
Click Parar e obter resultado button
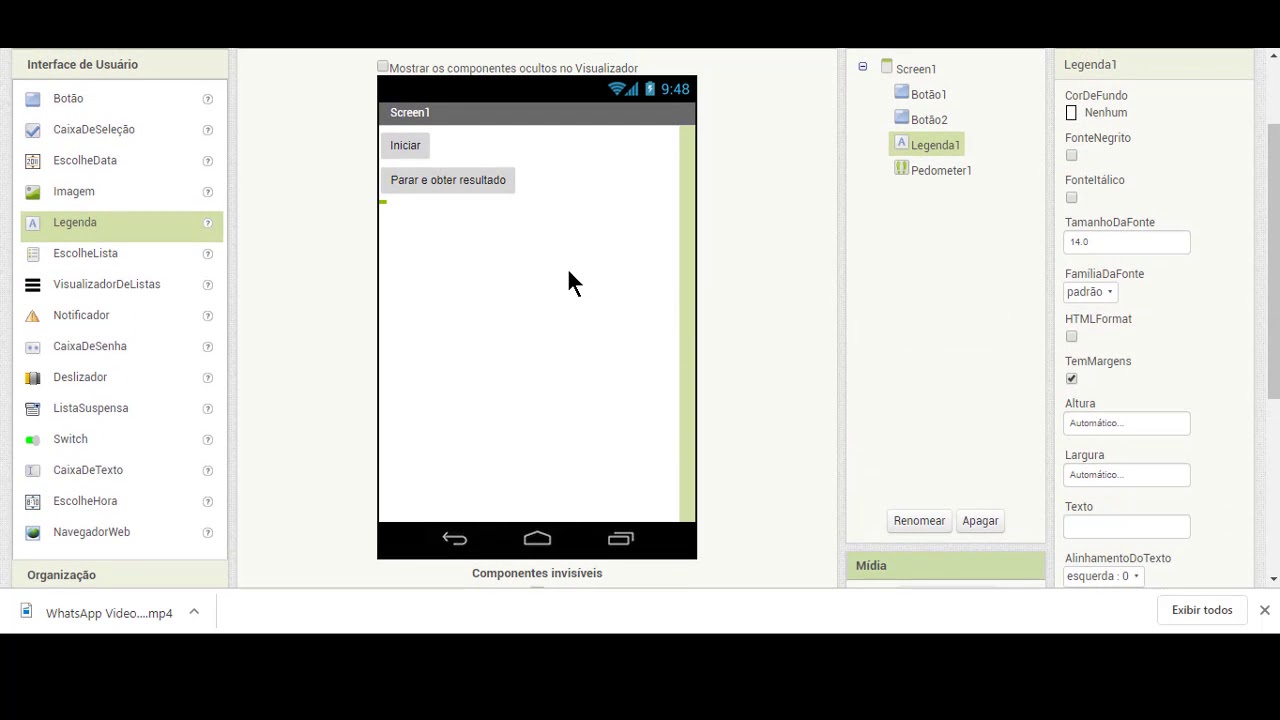click(x=448, y=180)
